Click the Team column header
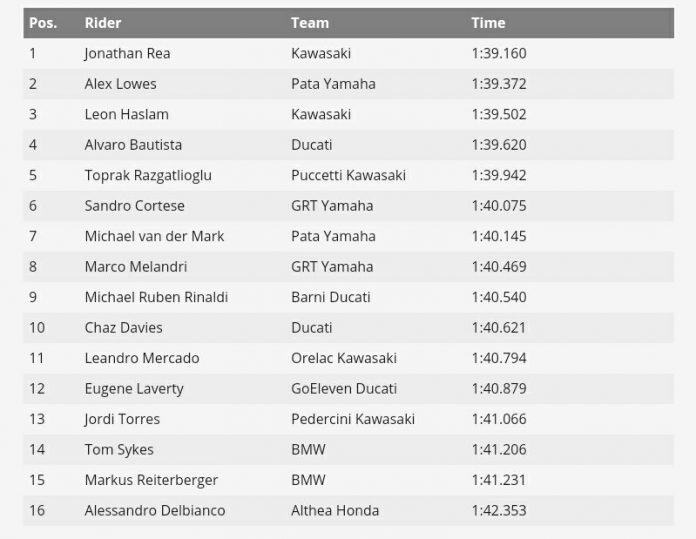 pyautogui.click(x=310, y=22)
